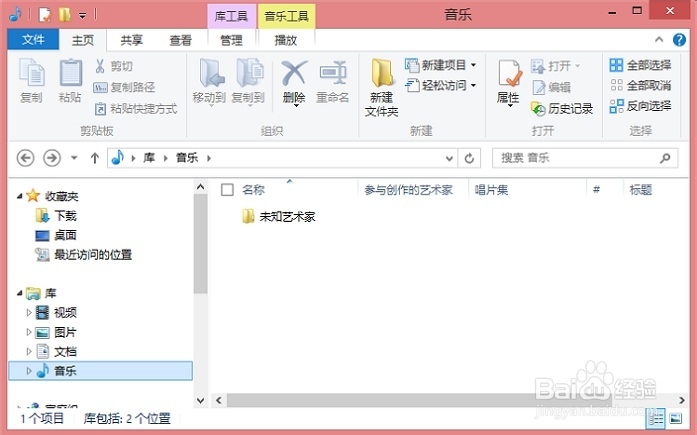697x435 pixels.
Task: Sort by Title (标题) column header
Action: [x=641, y=190]
